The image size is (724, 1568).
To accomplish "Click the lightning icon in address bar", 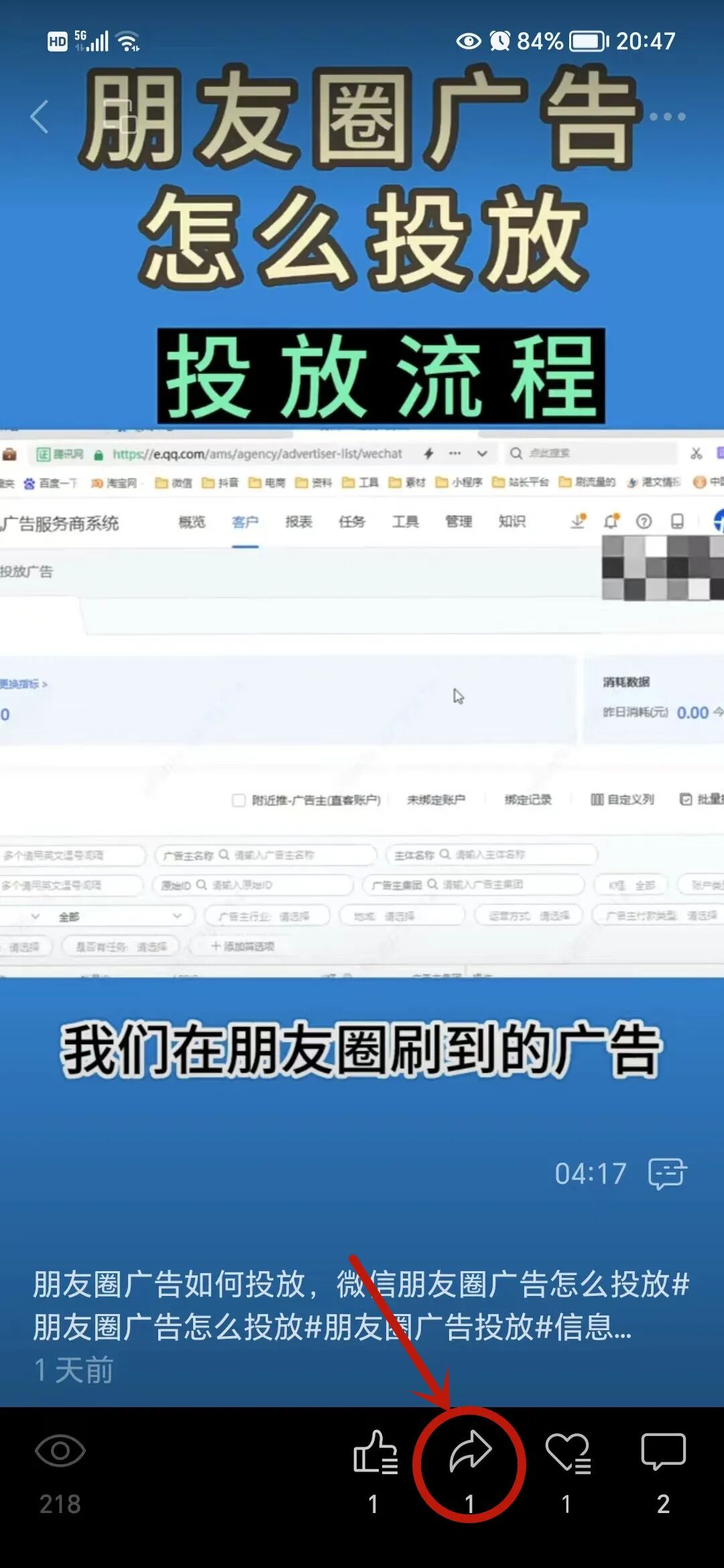I will tap(428, 454).
